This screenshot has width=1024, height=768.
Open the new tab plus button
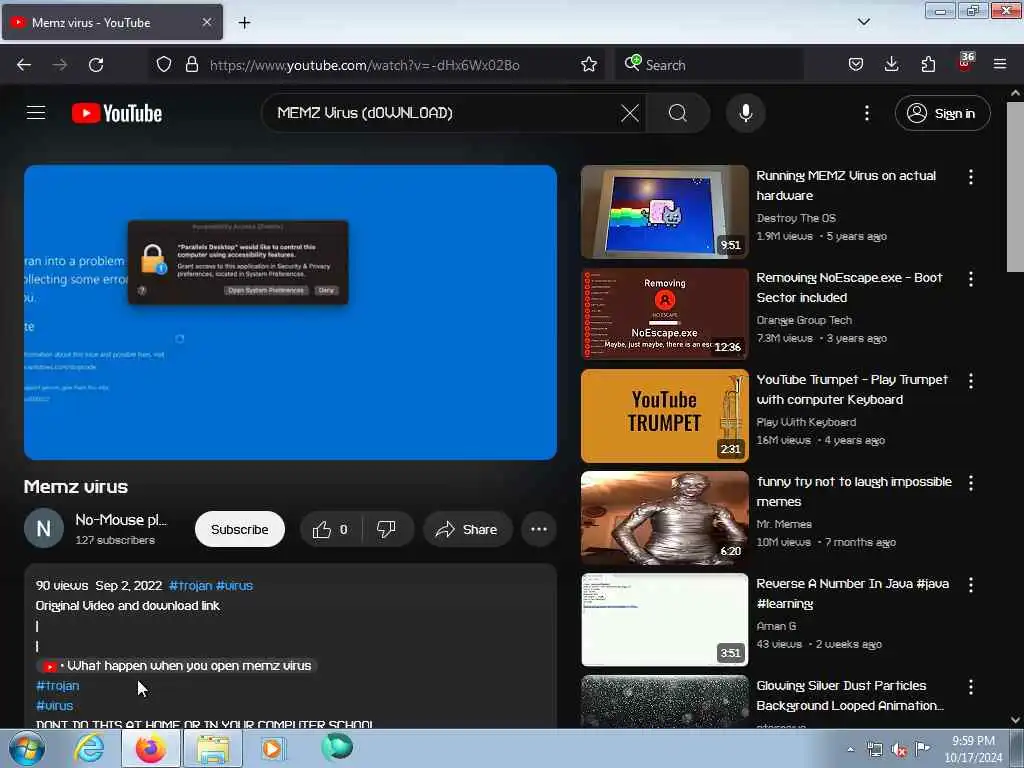coord(244,22)
